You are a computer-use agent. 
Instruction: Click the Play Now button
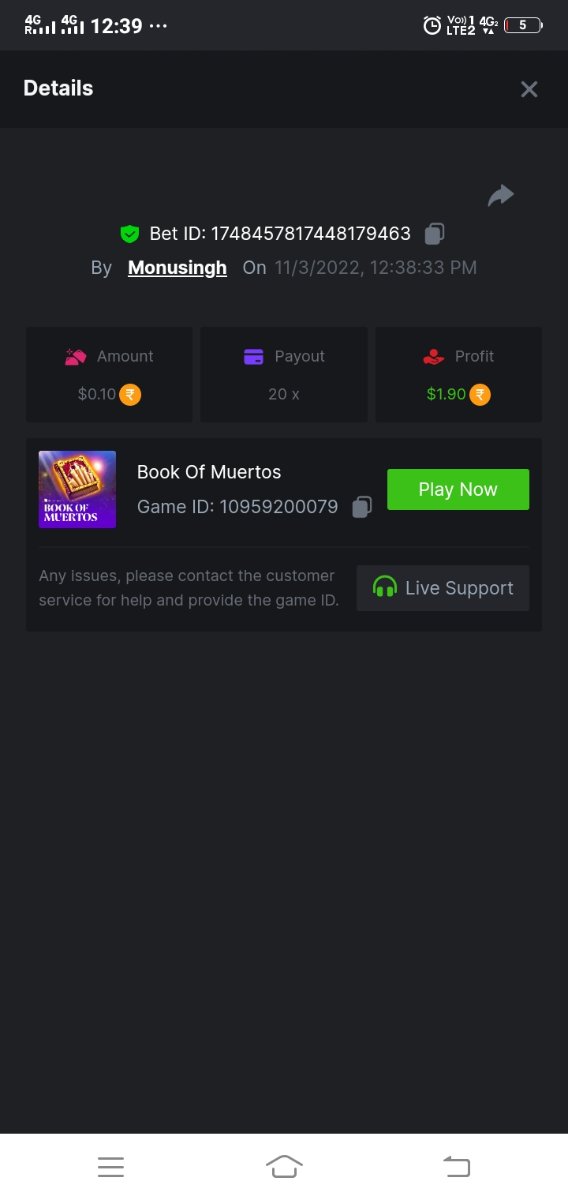point(458,489)
